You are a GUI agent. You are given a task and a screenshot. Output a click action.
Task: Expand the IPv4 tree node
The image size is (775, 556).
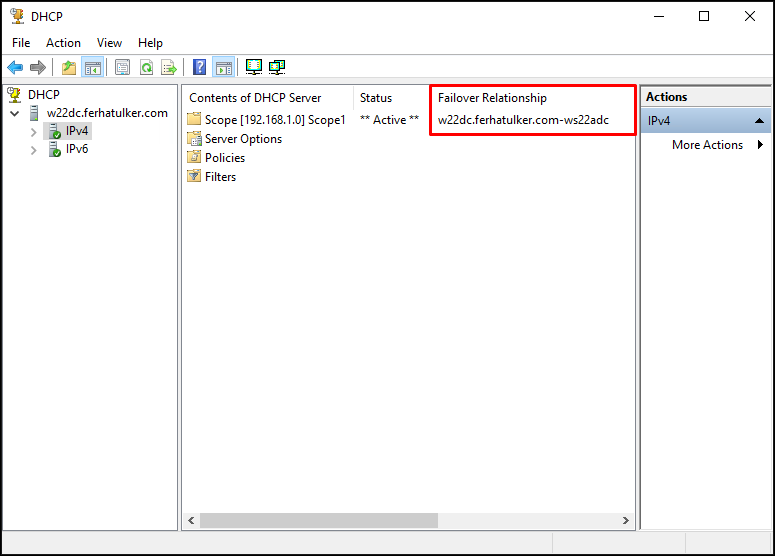(34, 132)
